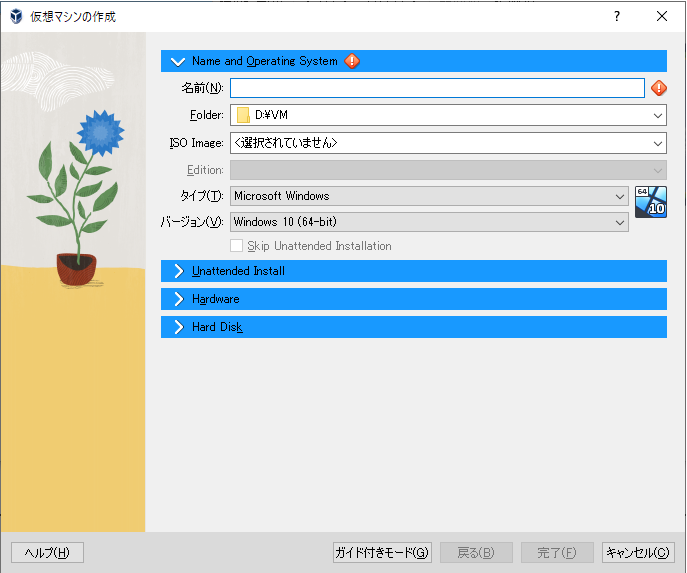Click warning icon beside the name field
Screen dimensions: 687x573
(658, 88)
